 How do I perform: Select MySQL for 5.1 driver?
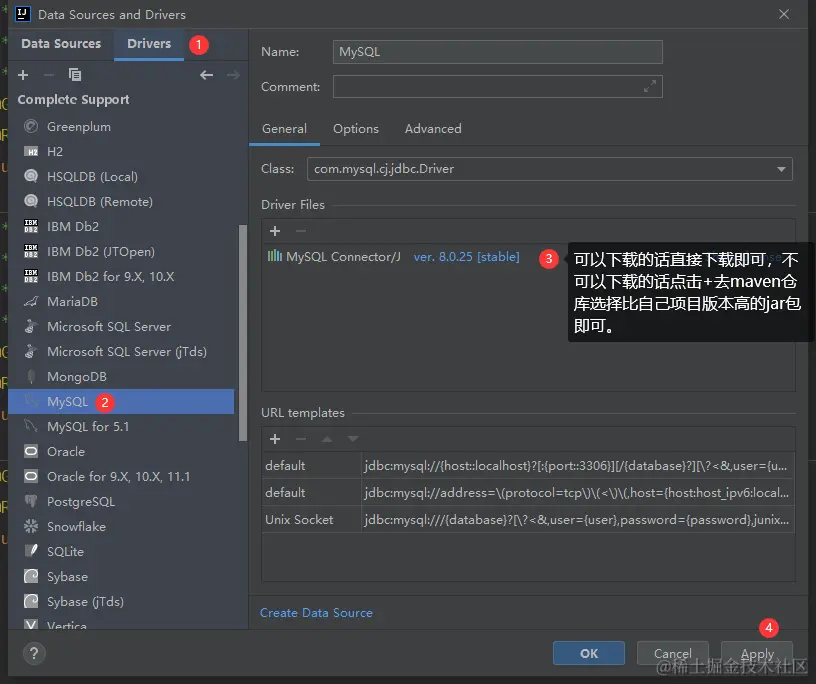(121, 426)
